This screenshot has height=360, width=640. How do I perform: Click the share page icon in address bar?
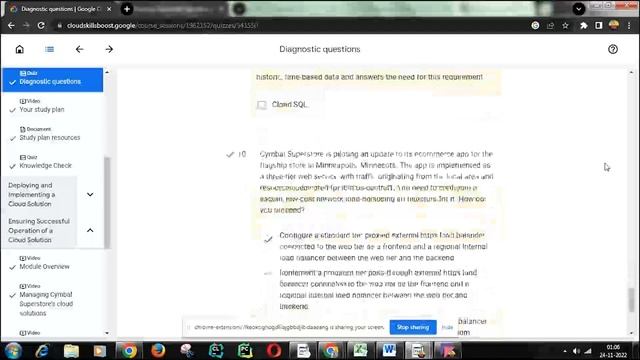[550, 26]
